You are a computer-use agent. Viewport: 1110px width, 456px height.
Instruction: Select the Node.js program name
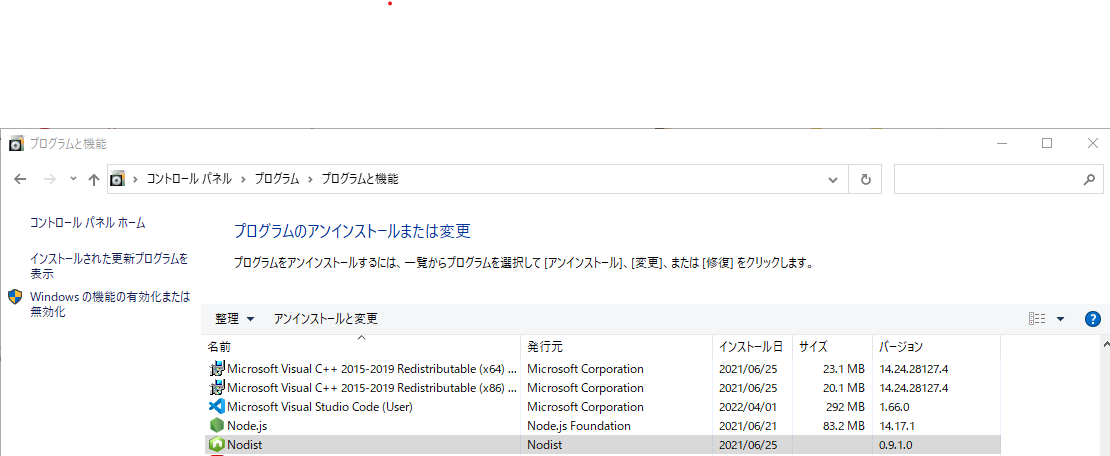pyautogui.click(x=247, y=426)
